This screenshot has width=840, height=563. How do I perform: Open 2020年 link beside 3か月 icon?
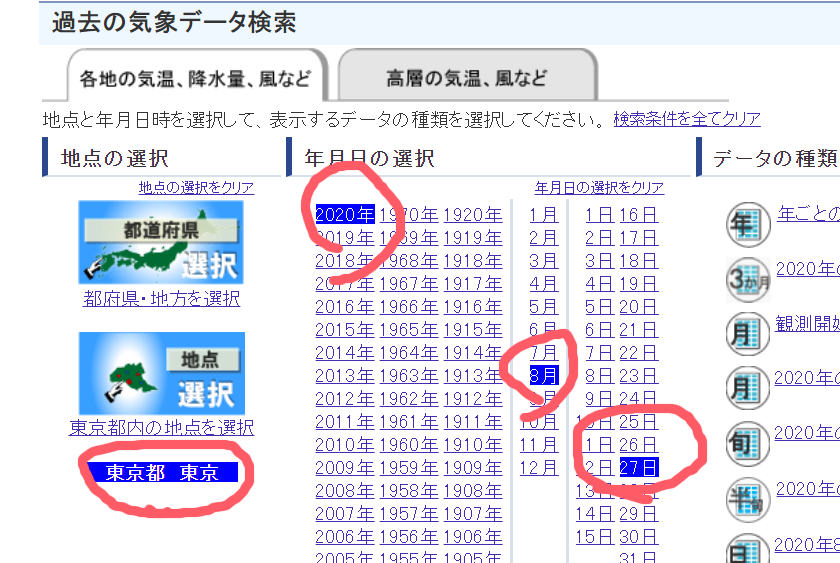pyautogui.click(x=808, y=268)
